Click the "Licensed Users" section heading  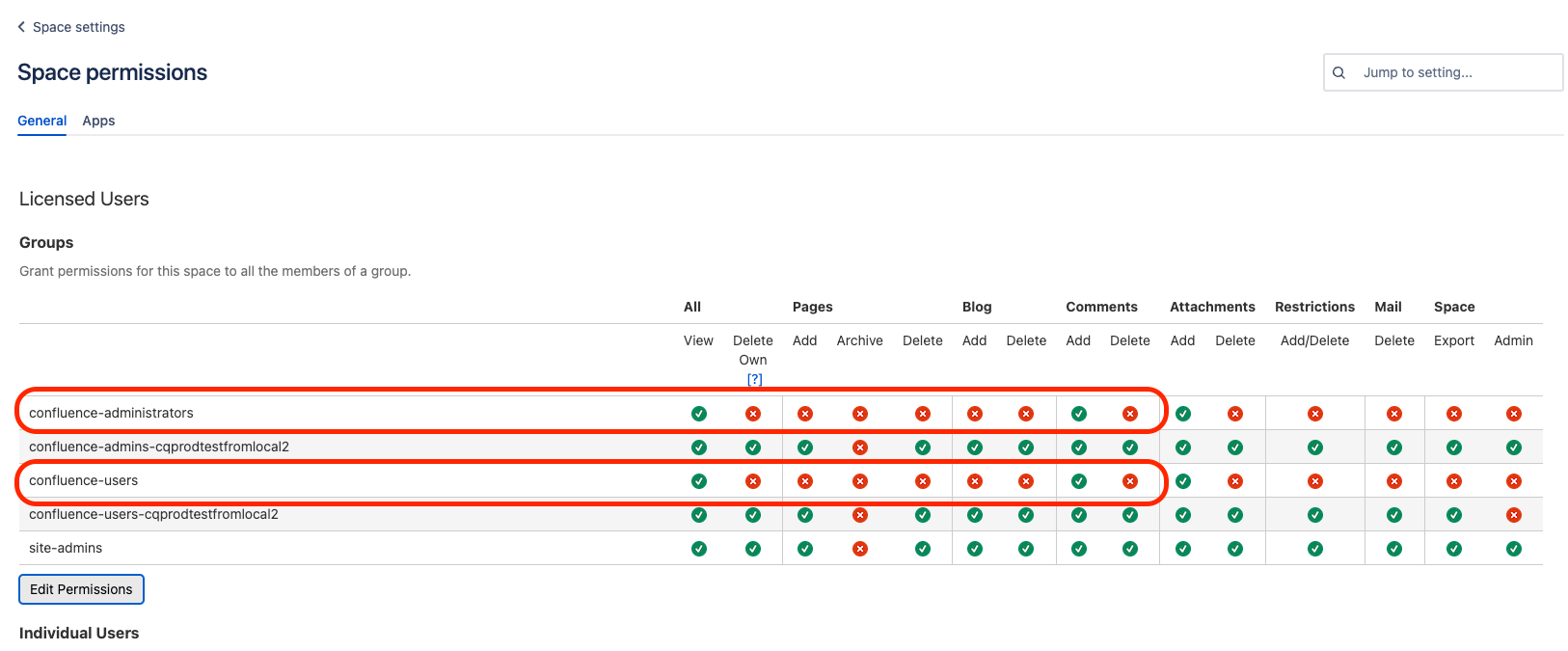click(x=84, y=199)
